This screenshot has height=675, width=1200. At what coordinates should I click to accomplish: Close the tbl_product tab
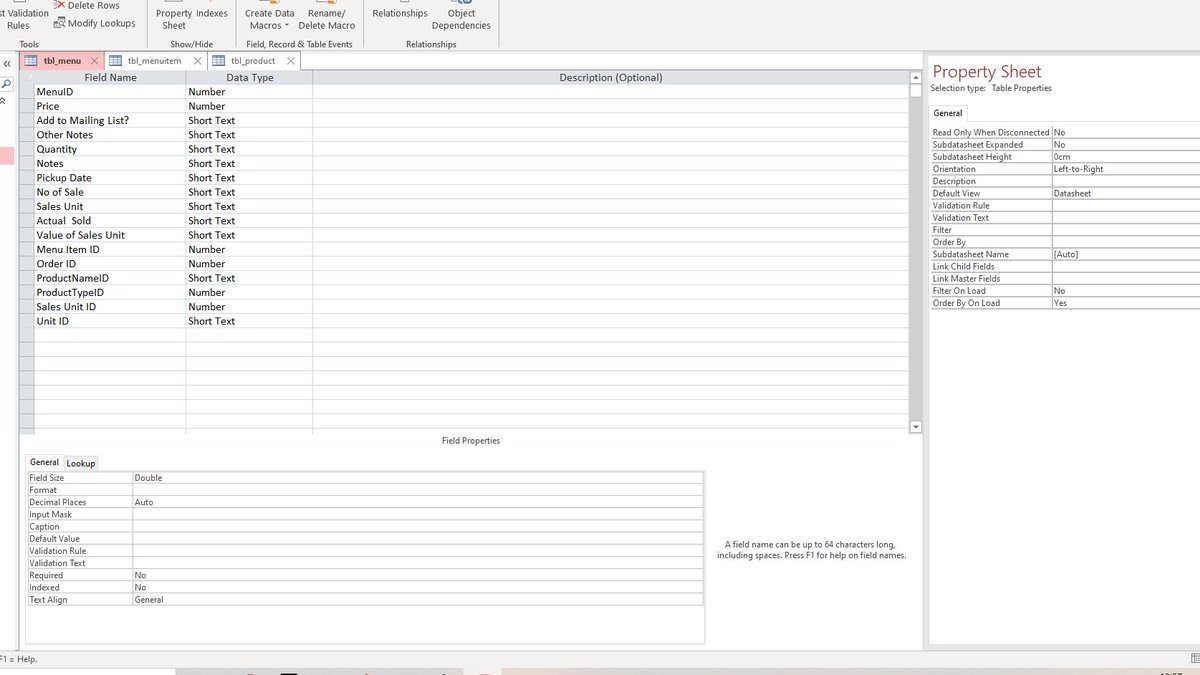[x=291, y=61]
